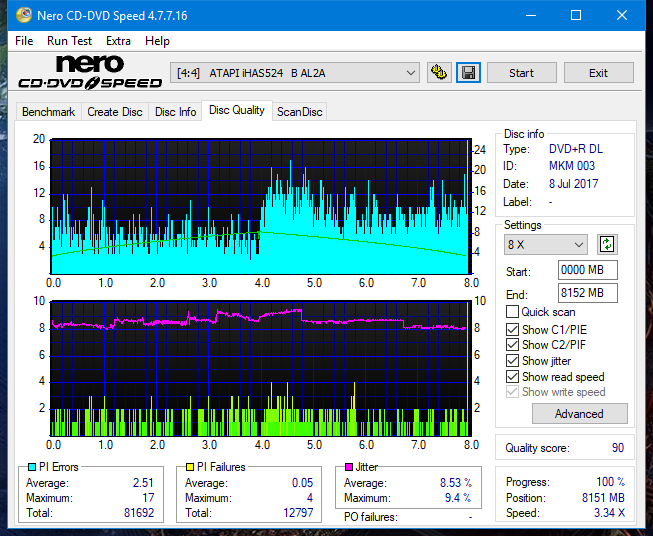
Task: Click the Start position 0000 MB field
Action: point(587,270)
